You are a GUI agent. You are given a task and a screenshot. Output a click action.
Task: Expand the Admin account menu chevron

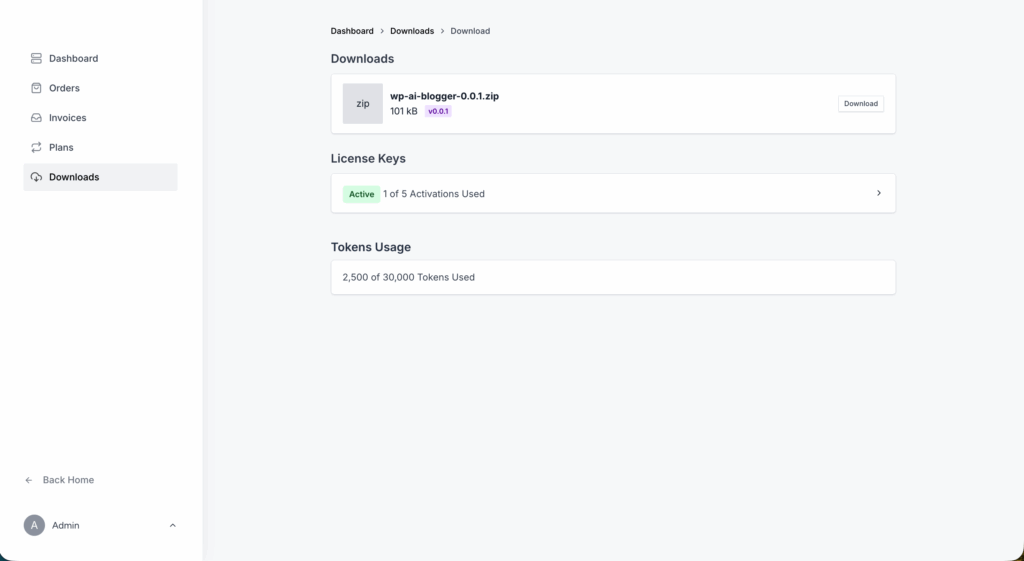pyautogui.click(x=172, y=525)
